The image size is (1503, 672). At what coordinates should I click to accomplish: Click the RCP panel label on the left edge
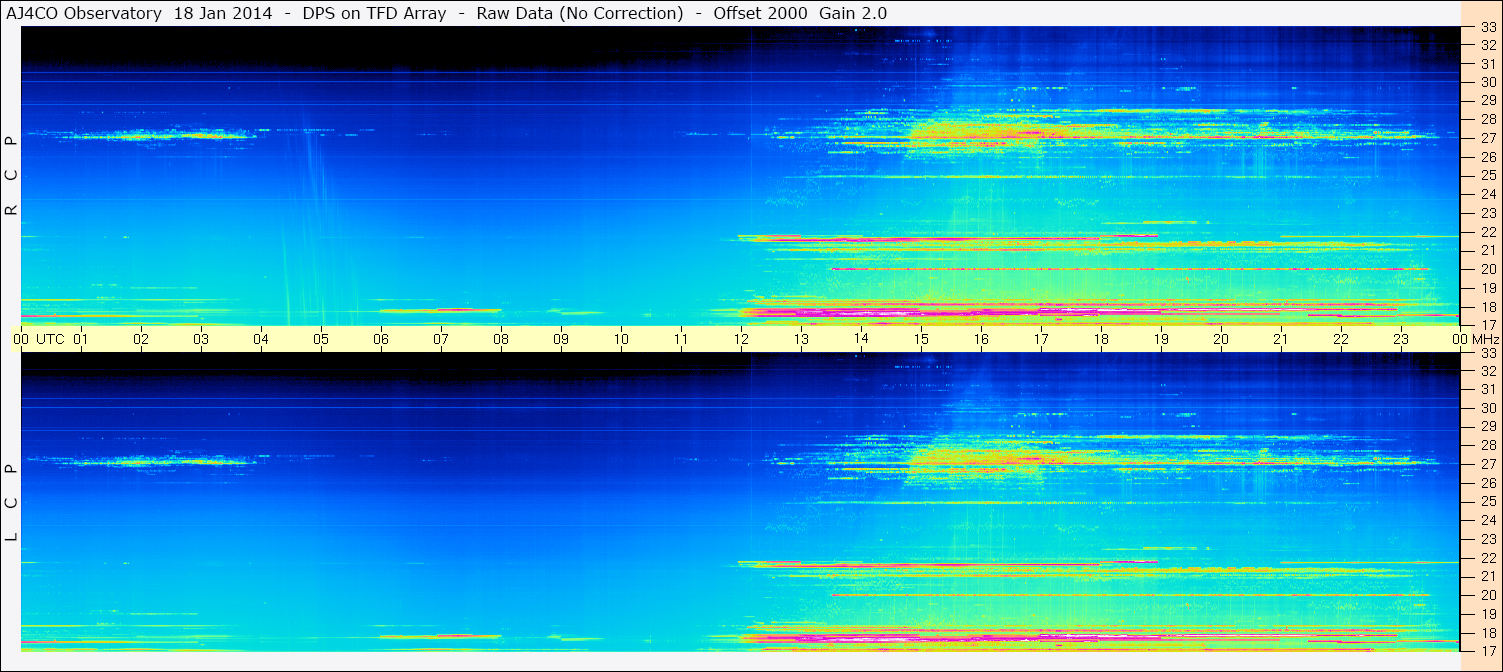point(11,176)
